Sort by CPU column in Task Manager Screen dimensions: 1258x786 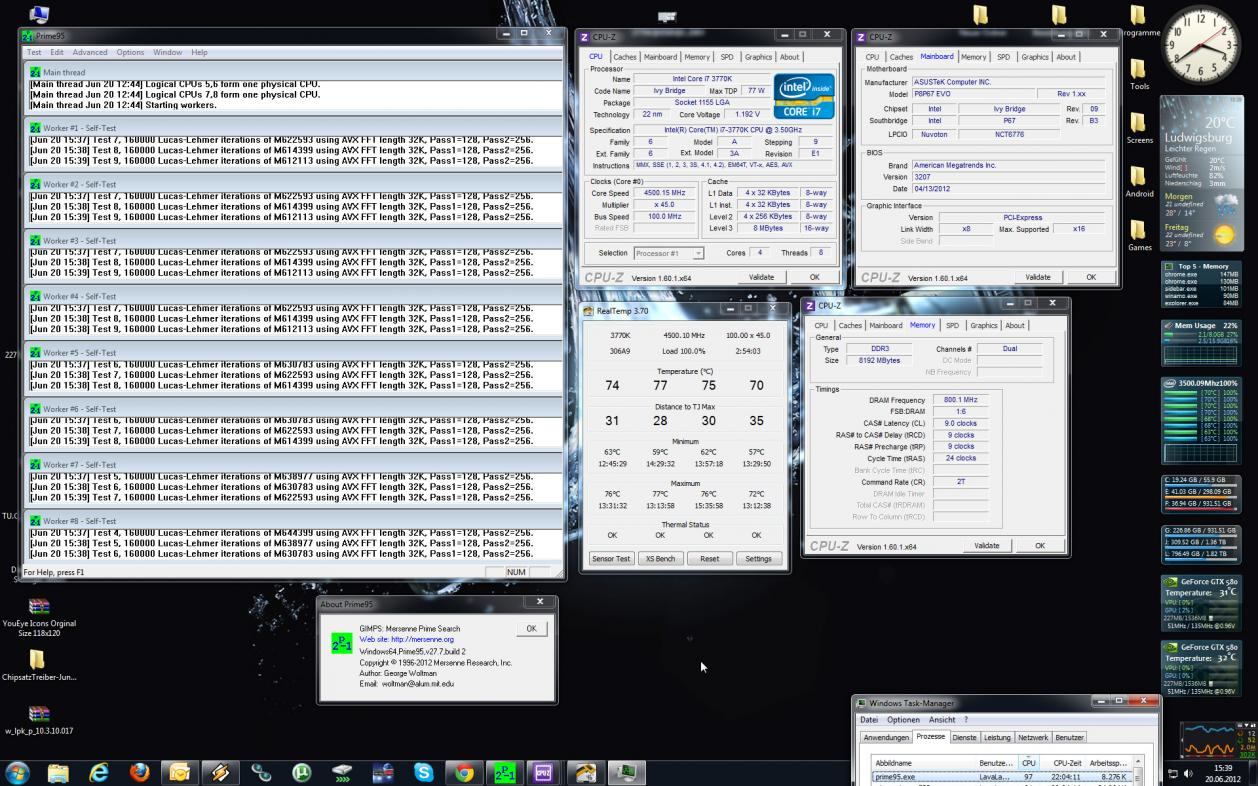coord(1028,762)
